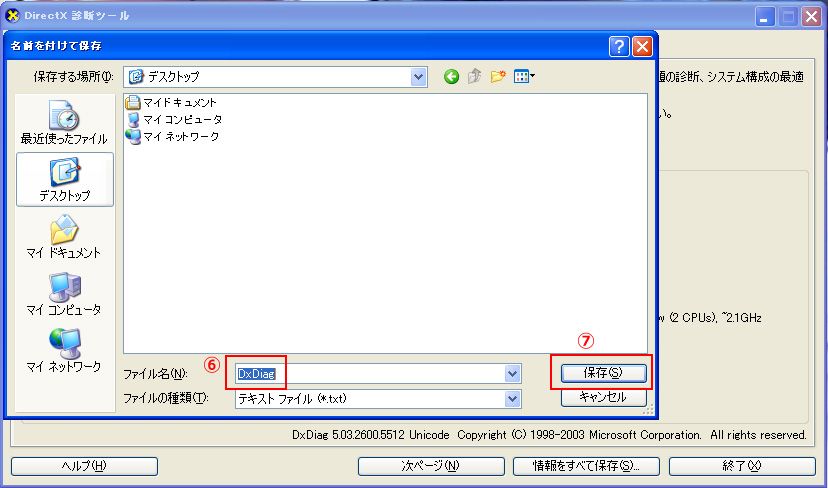Viewport: 828px width, 488px height.
Task: Expand the ファイル名 dropdown arrow
Action: [512, 374]
